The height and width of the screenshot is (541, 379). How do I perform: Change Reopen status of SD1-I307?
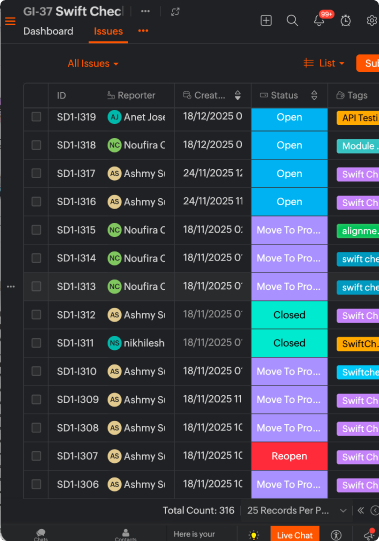pos(289,456)
